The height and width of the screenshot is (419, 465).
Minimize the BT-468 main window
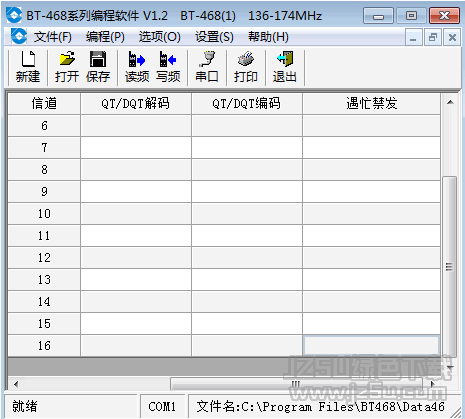point(378,16)
